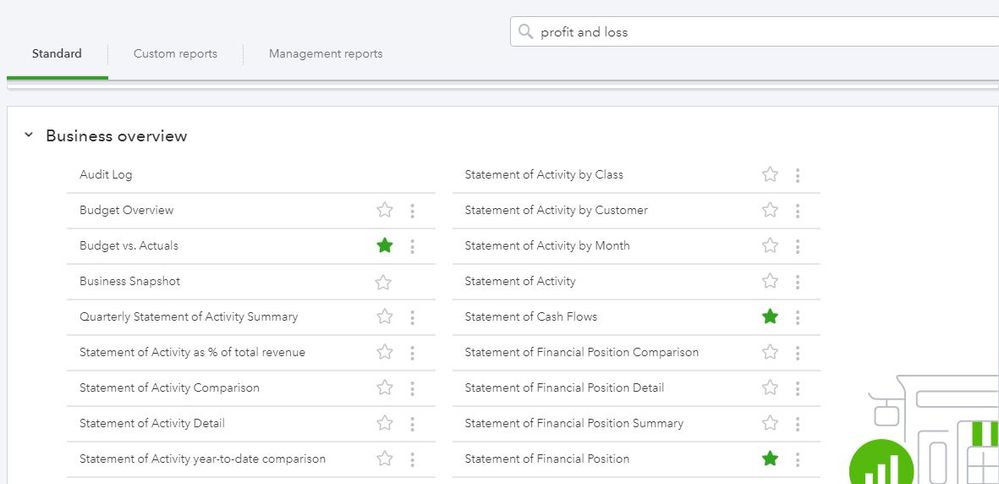
Task: Collapse the Business overview section
Action: (x=29, y=135)
